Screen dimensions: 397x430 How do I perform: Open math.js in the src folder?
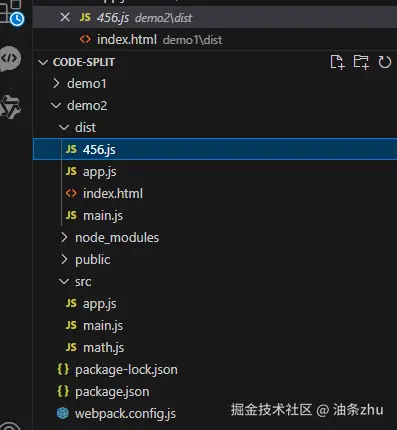(x=215, y=347)
